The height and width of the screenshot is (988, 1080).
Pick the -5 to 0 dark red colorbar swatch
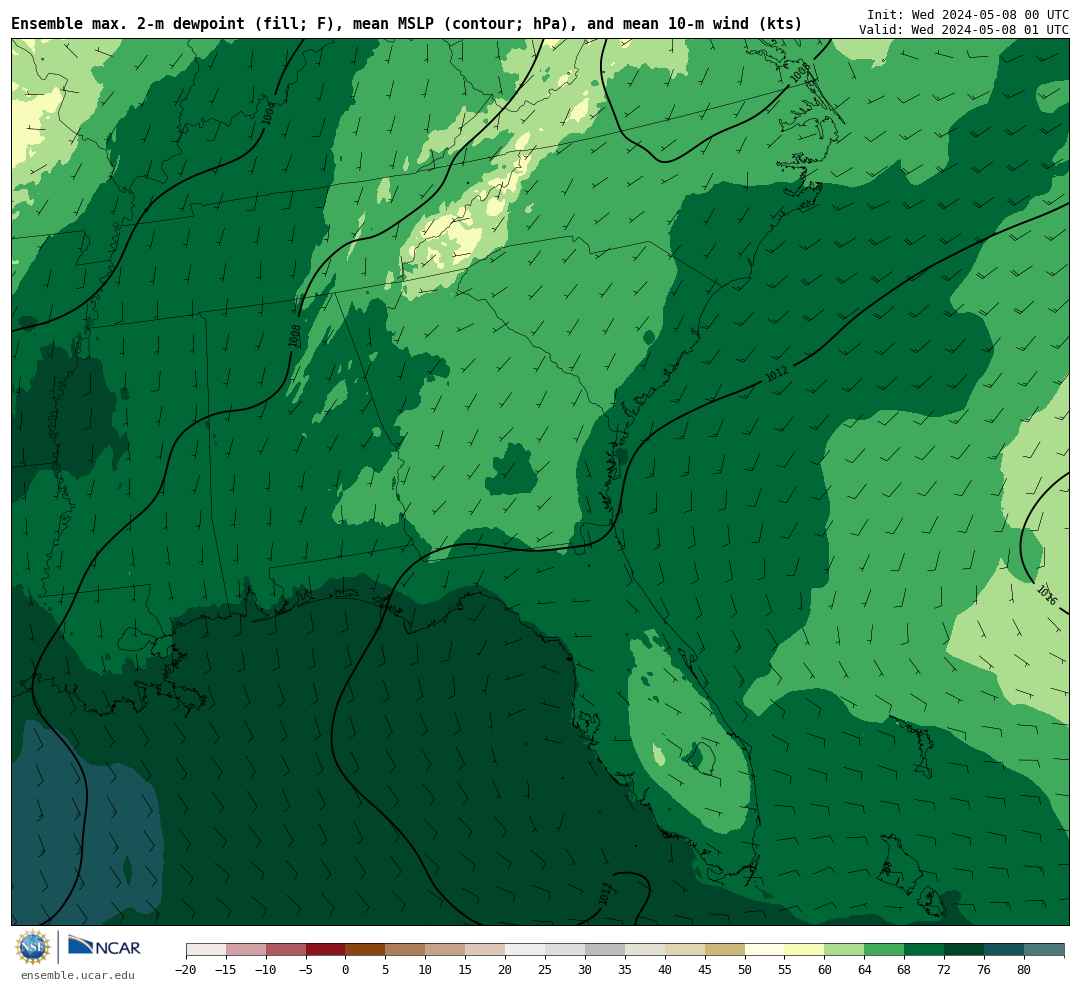326,950
